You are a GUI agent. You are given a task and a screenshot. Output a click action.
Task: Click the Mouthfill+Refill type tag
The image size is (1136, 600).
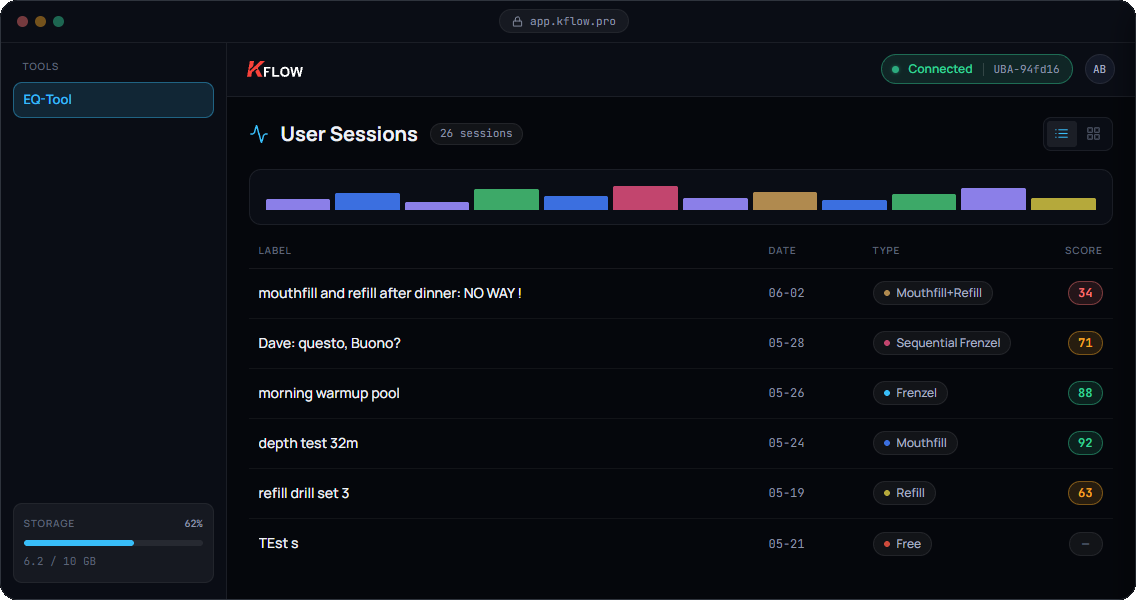(932, 293)
